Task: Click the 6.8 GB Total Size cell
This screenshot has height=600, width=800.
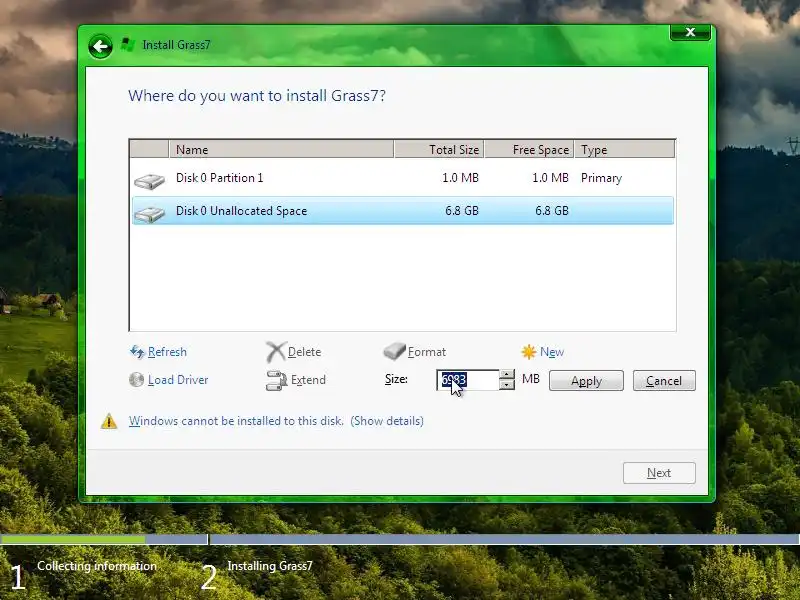Action: (462, 211)
